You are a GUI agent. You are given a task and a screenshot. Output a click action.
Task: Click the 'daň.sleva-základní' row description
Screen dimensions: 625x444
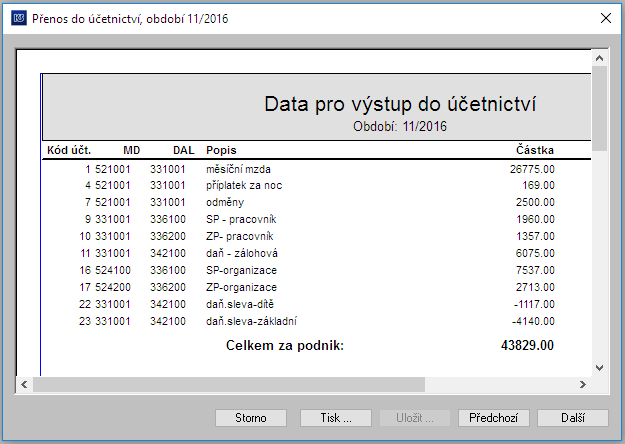pyautogui.click(x=251, y=321)
